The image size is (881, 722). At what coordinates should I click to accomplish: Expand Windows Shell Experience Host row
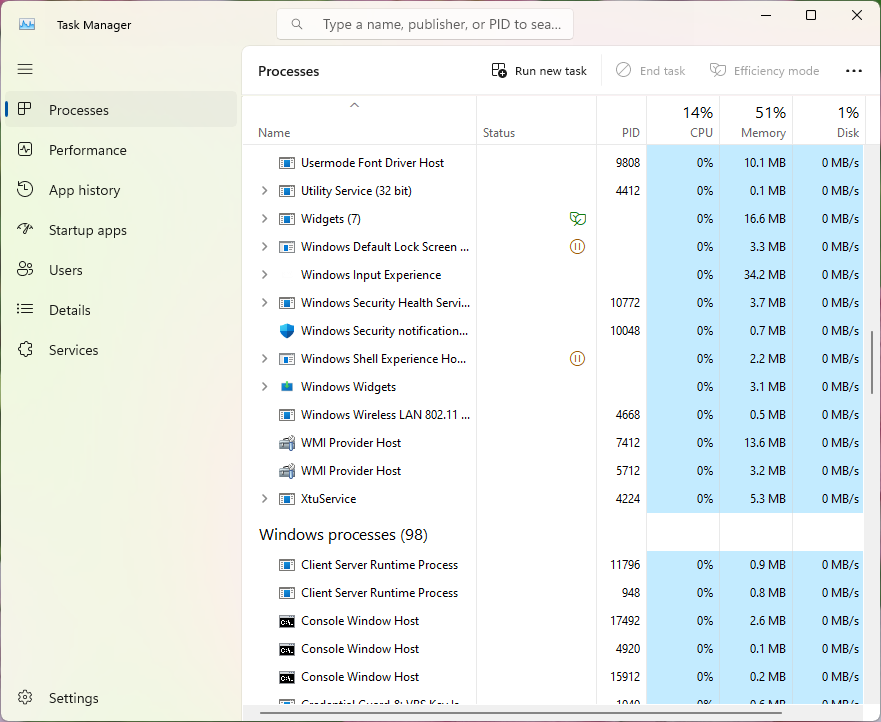point(264,358)
